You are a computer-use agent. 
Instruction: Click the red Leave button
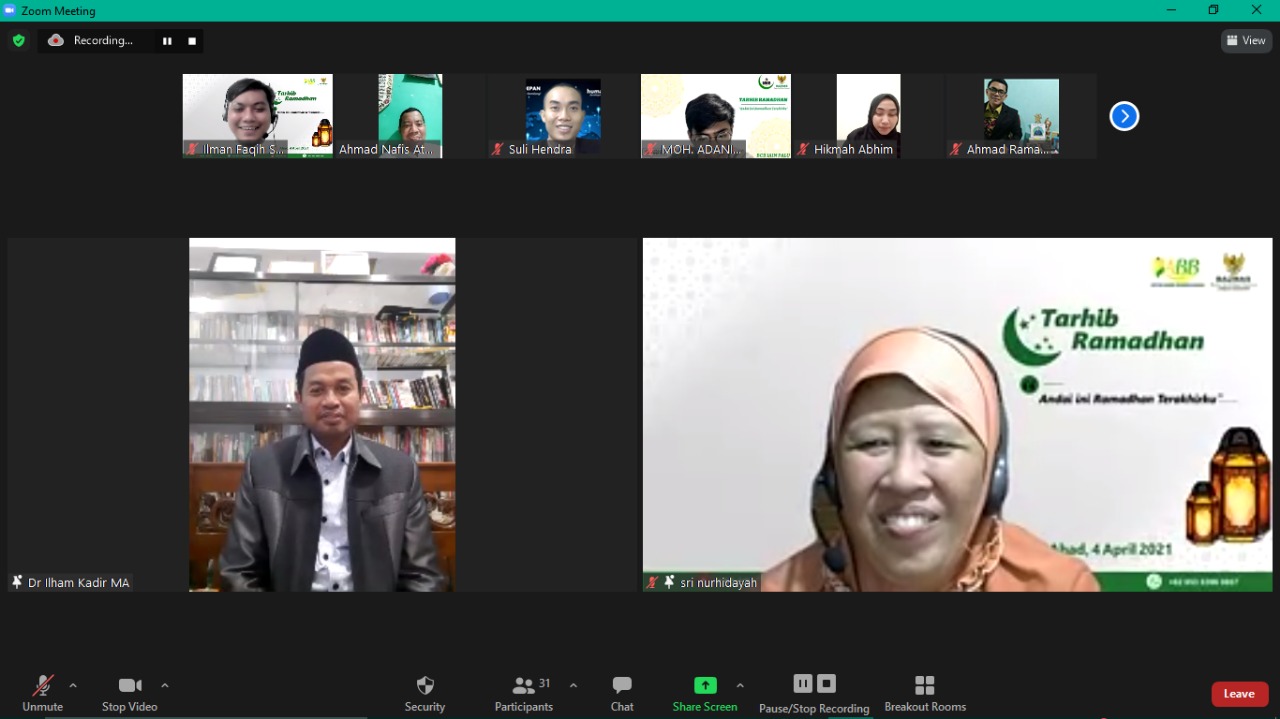coord(1239,694)
